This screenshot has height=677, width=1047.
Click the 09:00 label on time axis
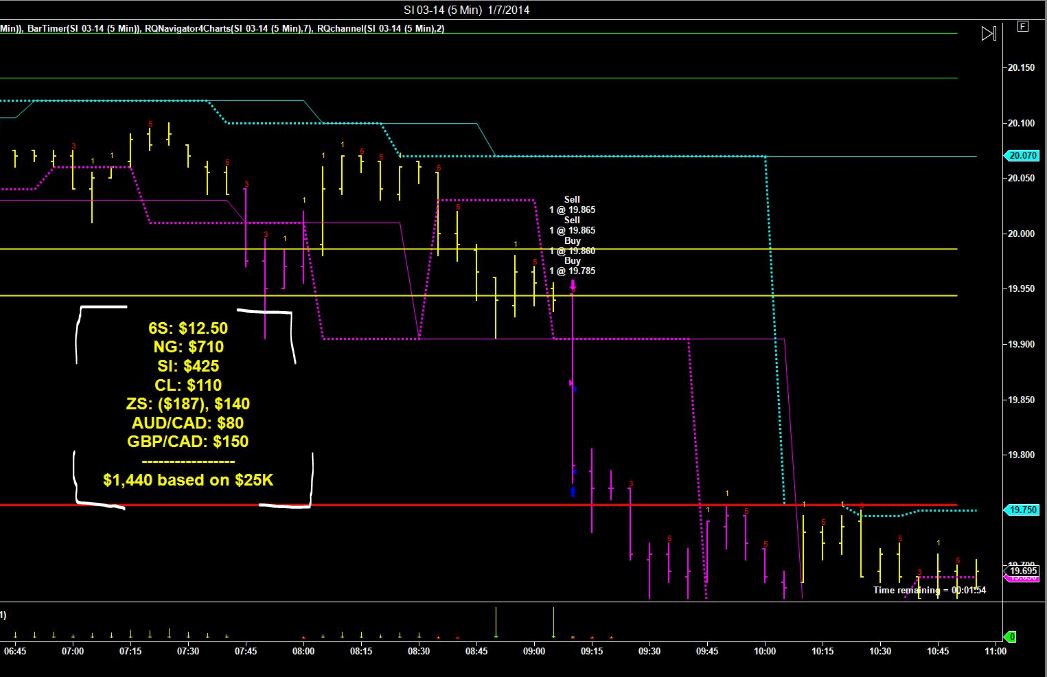click(534, 651)
